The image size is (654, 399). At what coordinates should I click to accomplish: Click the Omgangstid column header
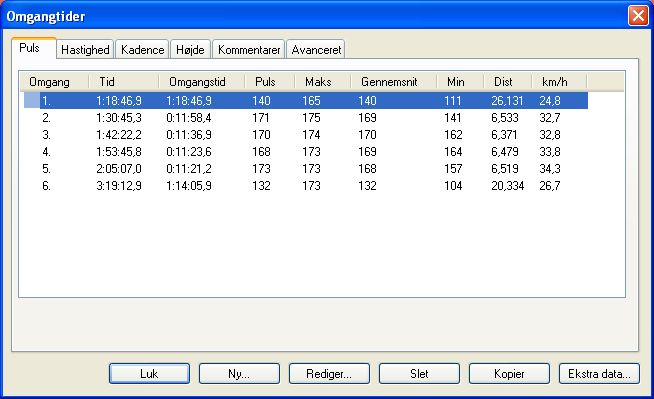202,82
